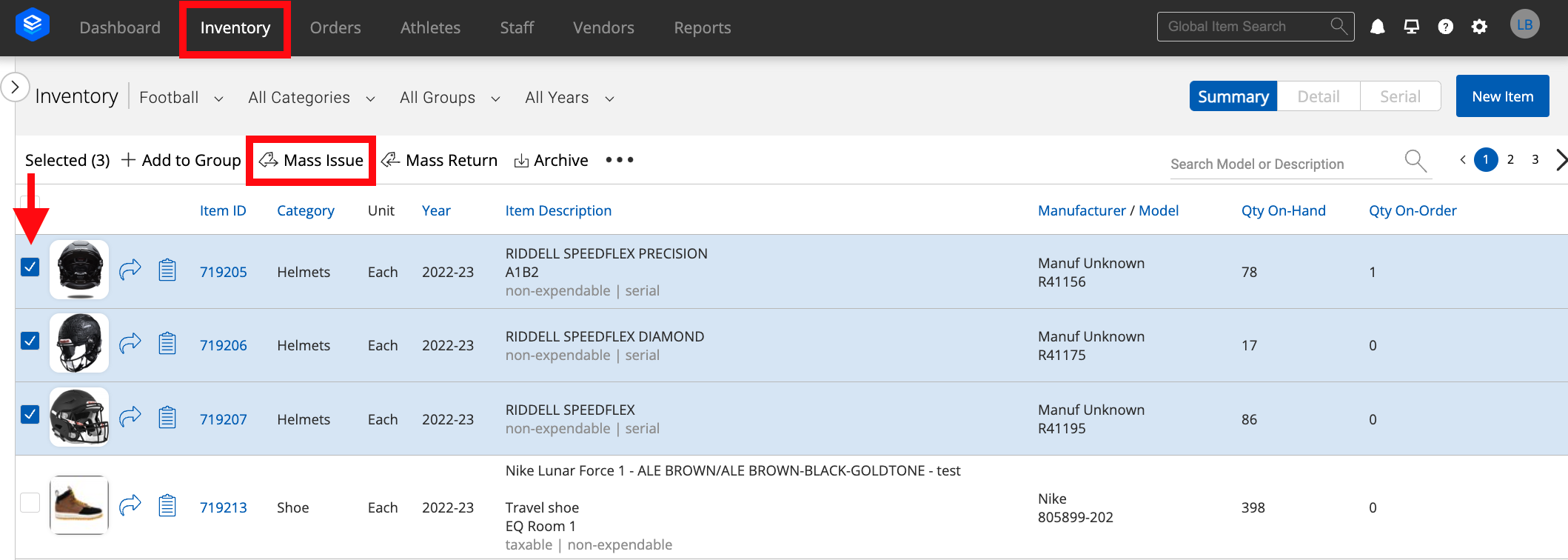Screen dimensions: 1568x560
Task: Open the help question mark icon
Action: [1445, 27]
